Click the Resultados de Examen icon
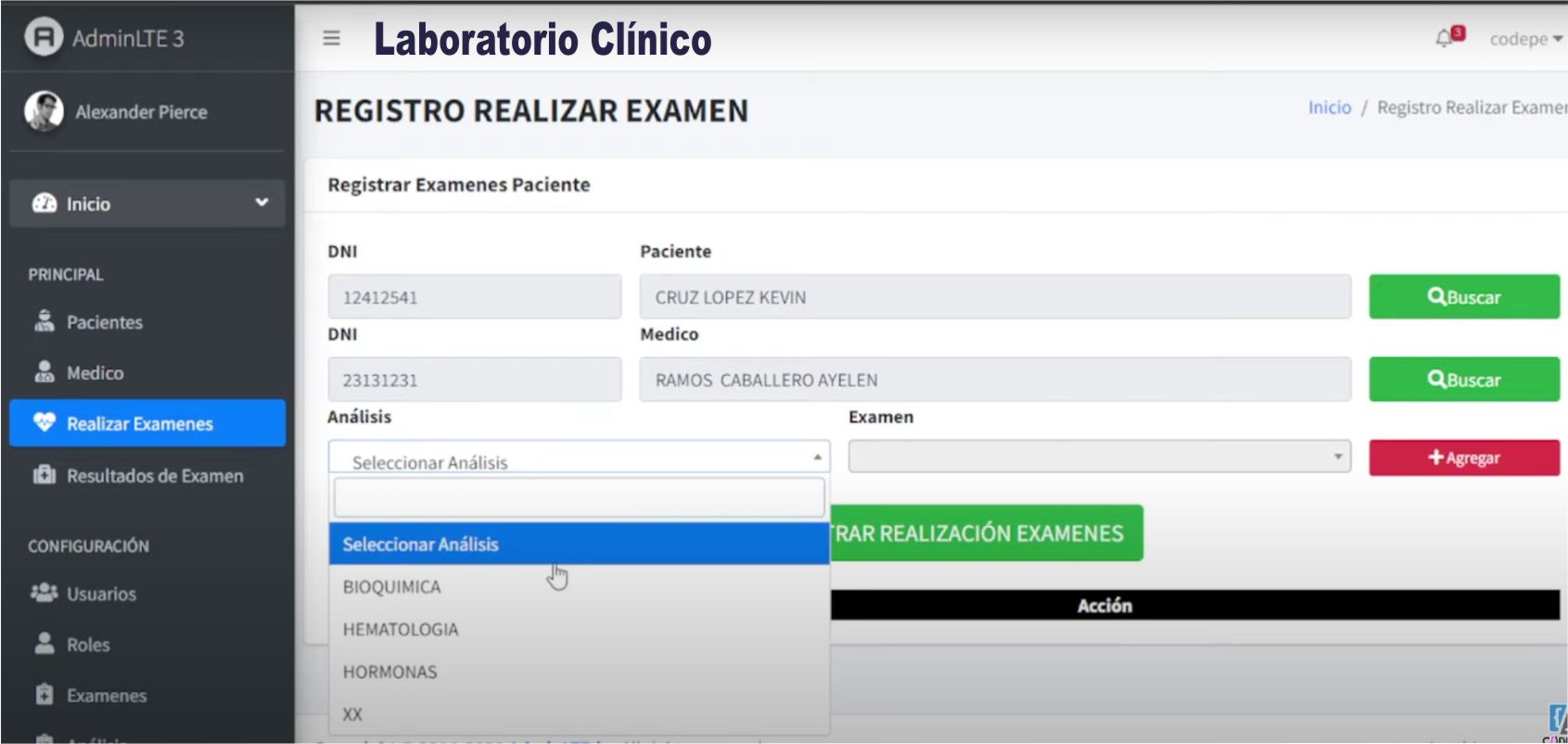This screenshot has width=1568, height=744. (x=44, y=475)
